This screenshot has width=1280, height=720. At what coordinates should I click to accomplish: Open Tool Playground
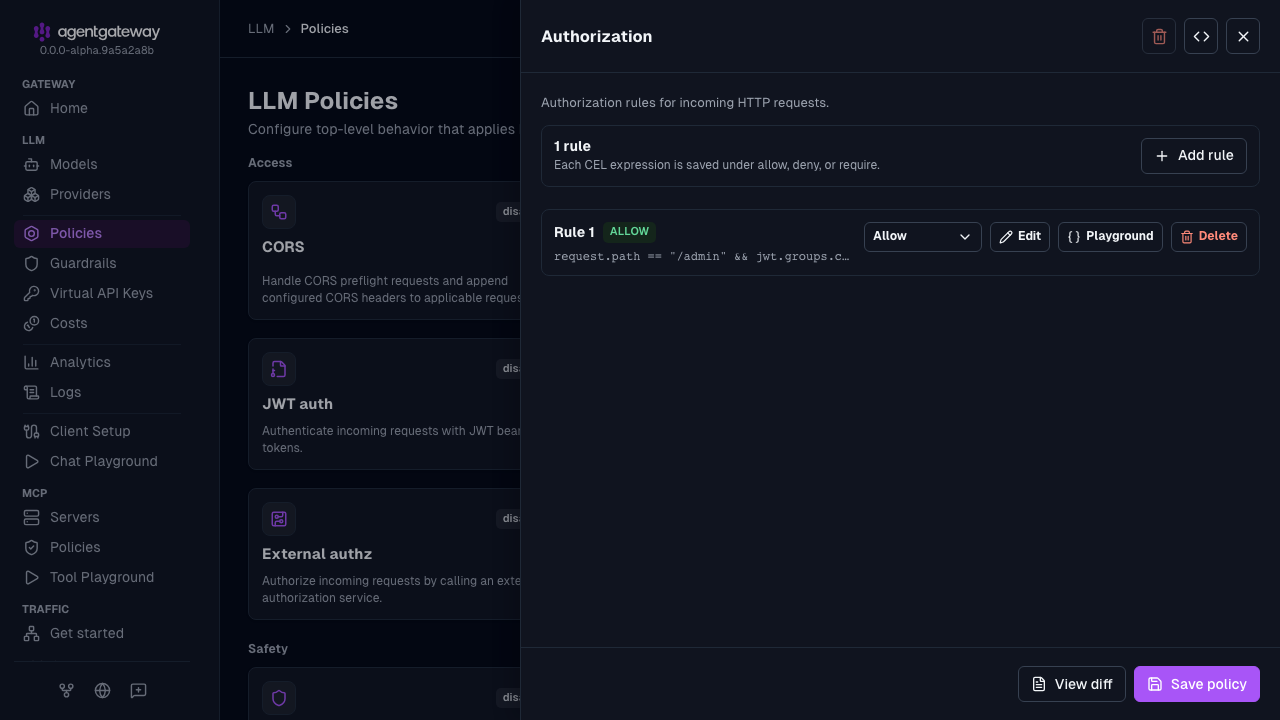point(102,577)
